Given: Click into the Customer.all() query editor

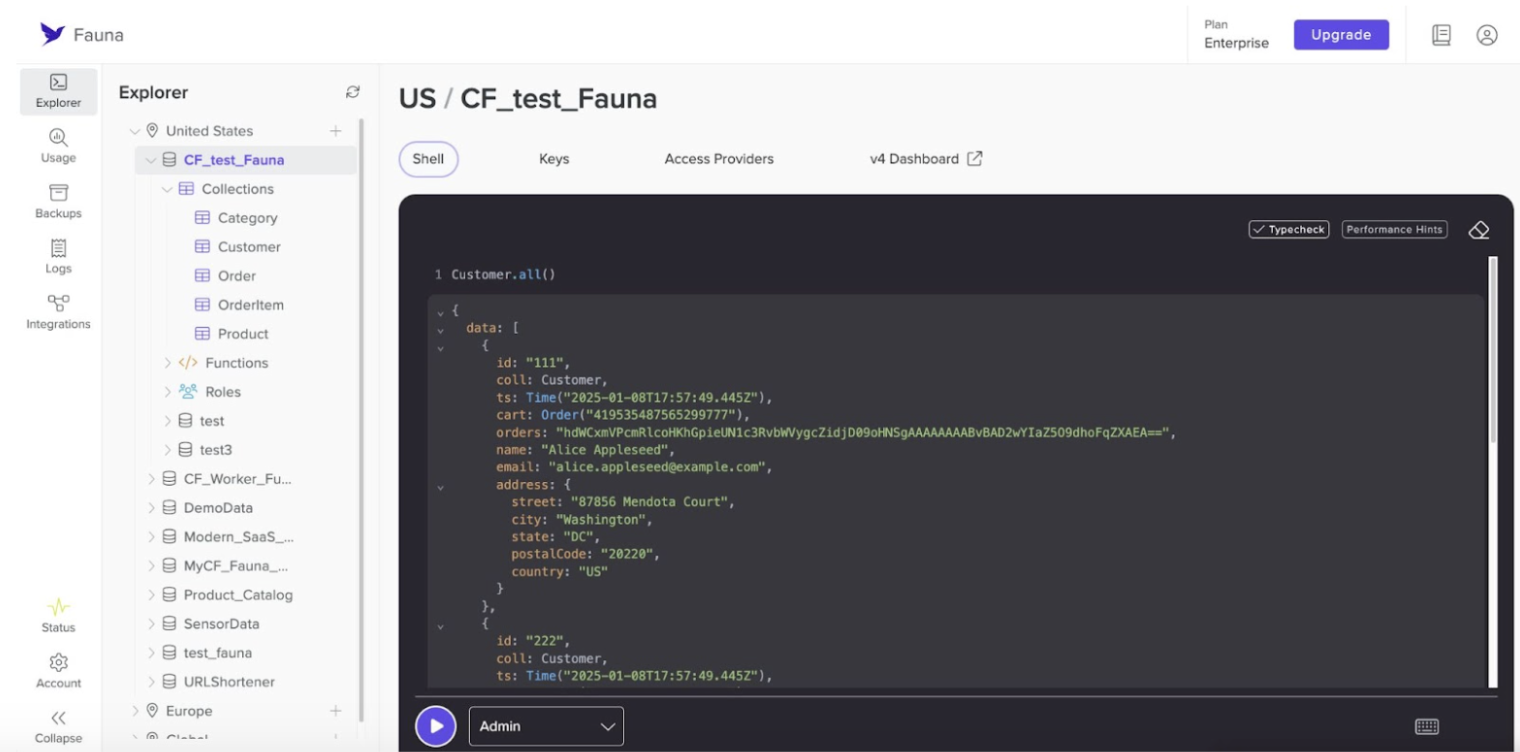Looking at the screenshot, I should (503, 275).
